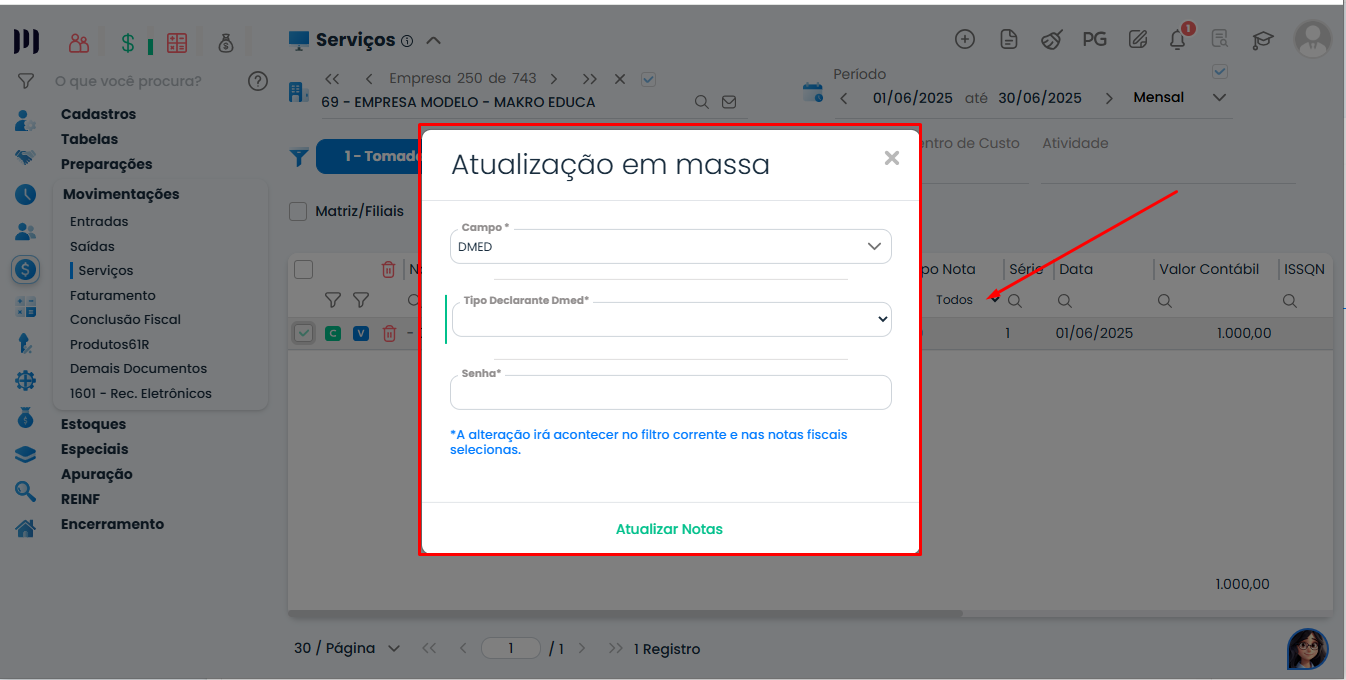Click the X to clear company selection
Image resolution: width=1346 pixels, height=680 pixels.
click(x=620, y=79)
